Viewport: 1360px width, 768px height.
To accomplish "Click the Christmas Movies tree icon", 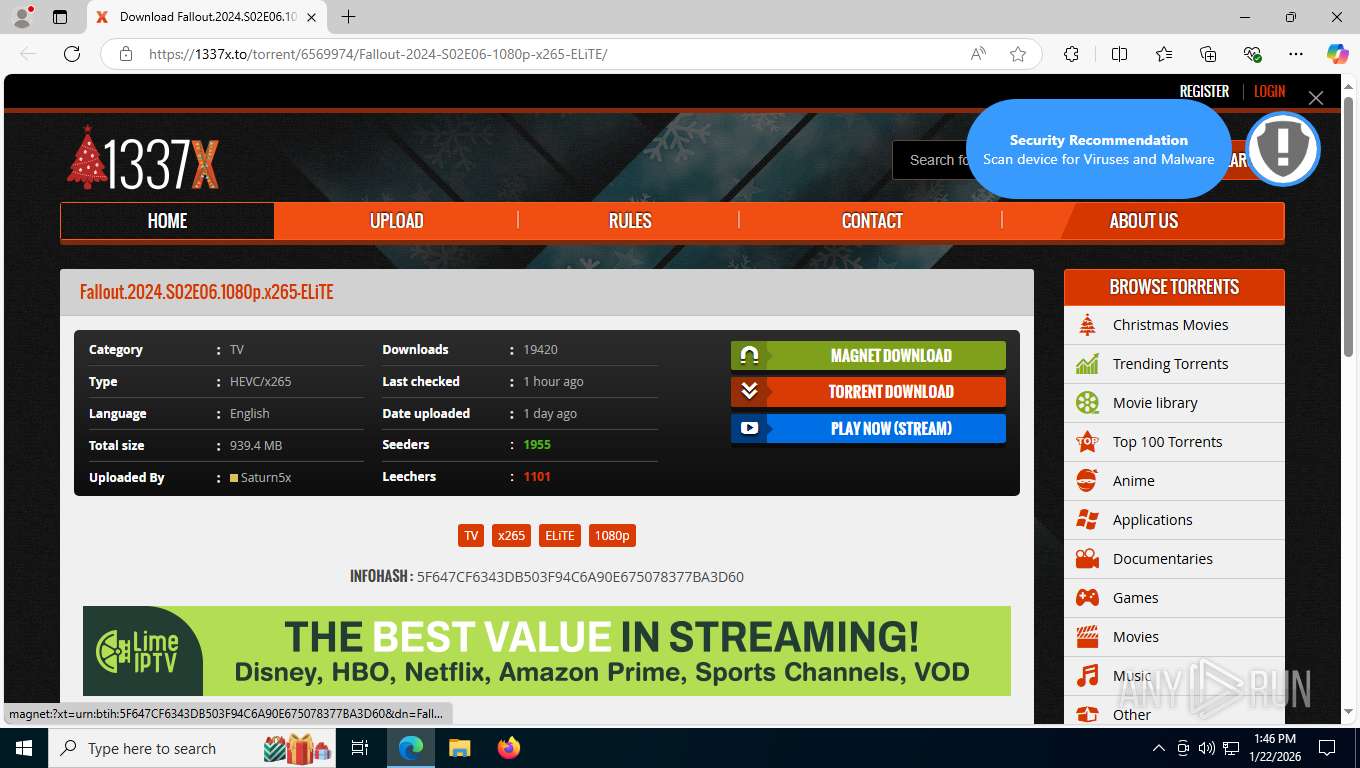I will coord(1087,325).
